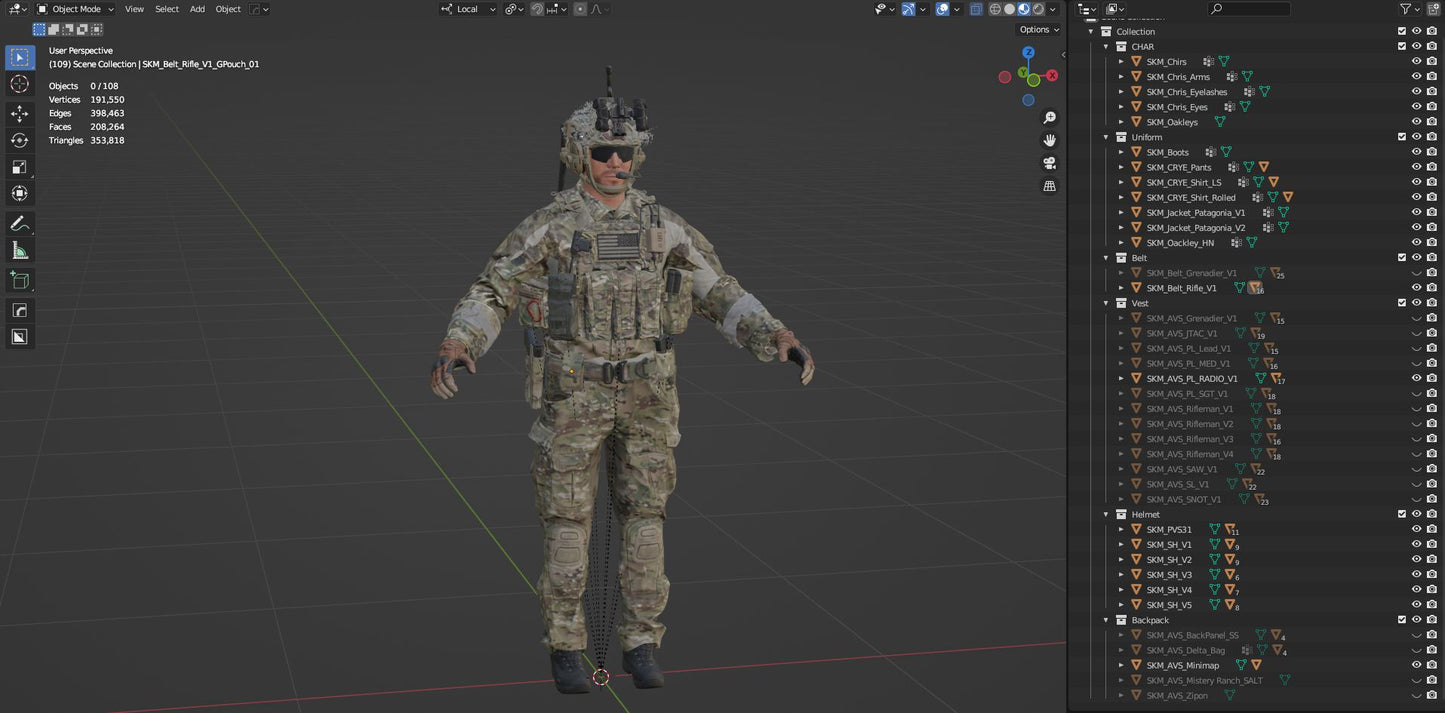
Task: Select the Measure tool
Action: (19, 250)
